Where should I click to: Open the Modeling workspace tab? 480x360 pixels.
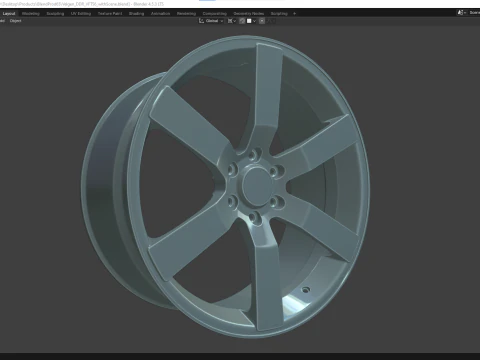[x=31, y=13]
